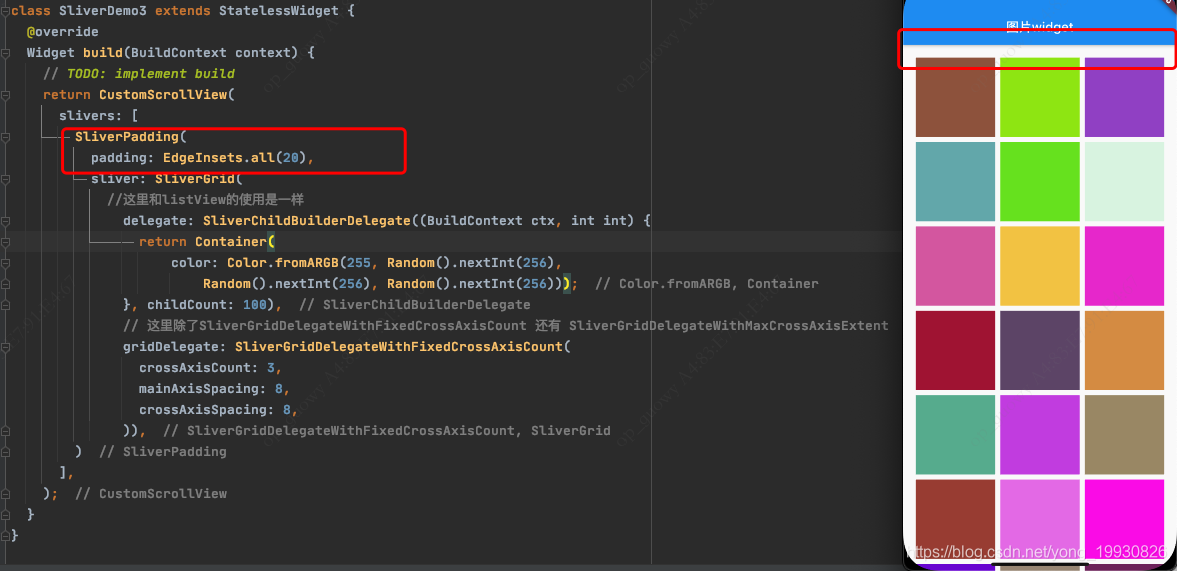Tap the violet tile beside the sea green tile
Screen dimensions: 1177x571
click(x=1040, y=434)
